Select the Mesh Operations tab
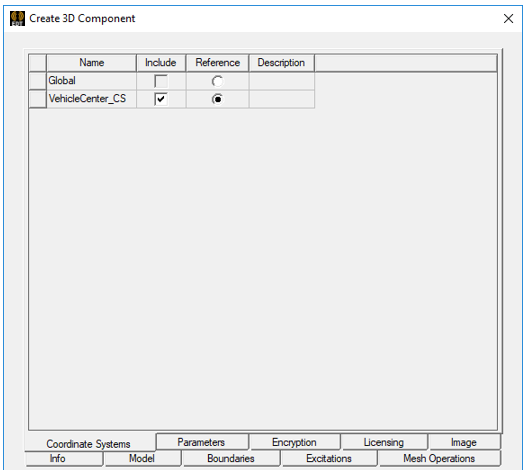 439,458
